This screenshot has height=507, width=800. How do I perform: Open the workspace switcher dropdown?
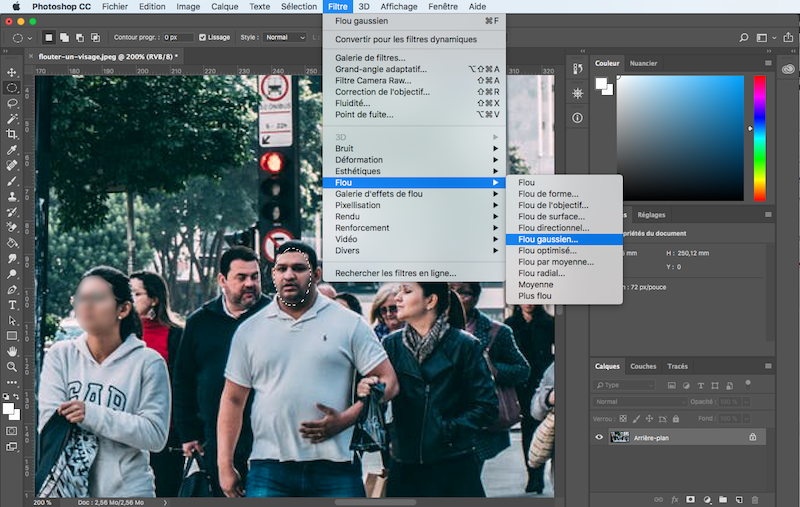point(766,37)
